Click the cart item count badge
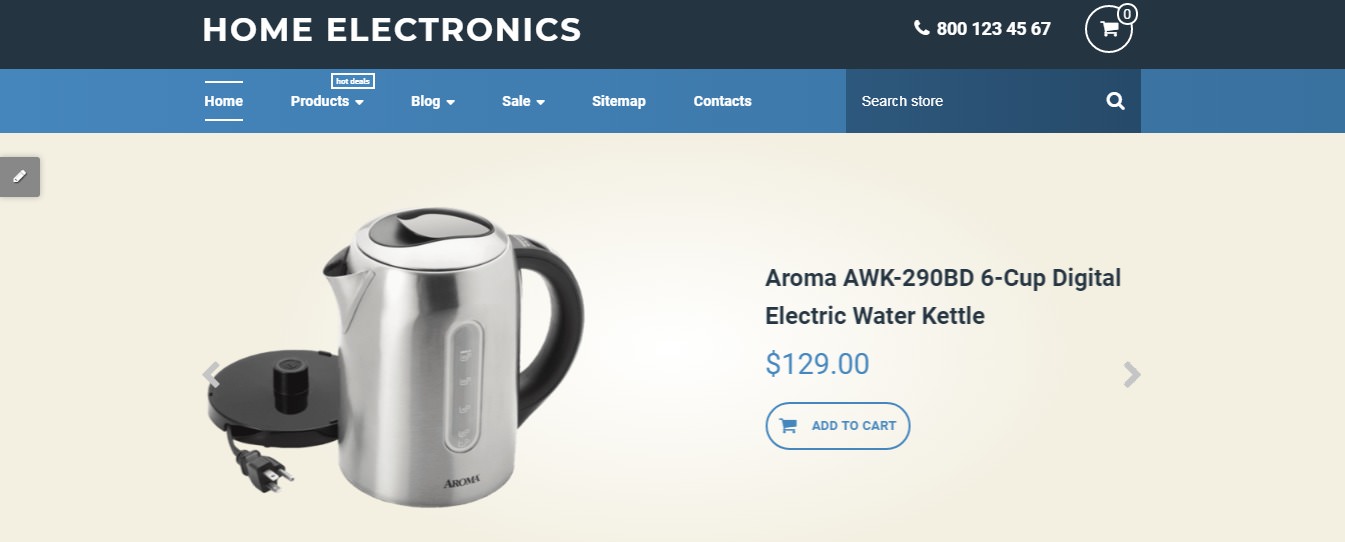This screenshot has width=1345, height=542. click(x=1127, y=14)
